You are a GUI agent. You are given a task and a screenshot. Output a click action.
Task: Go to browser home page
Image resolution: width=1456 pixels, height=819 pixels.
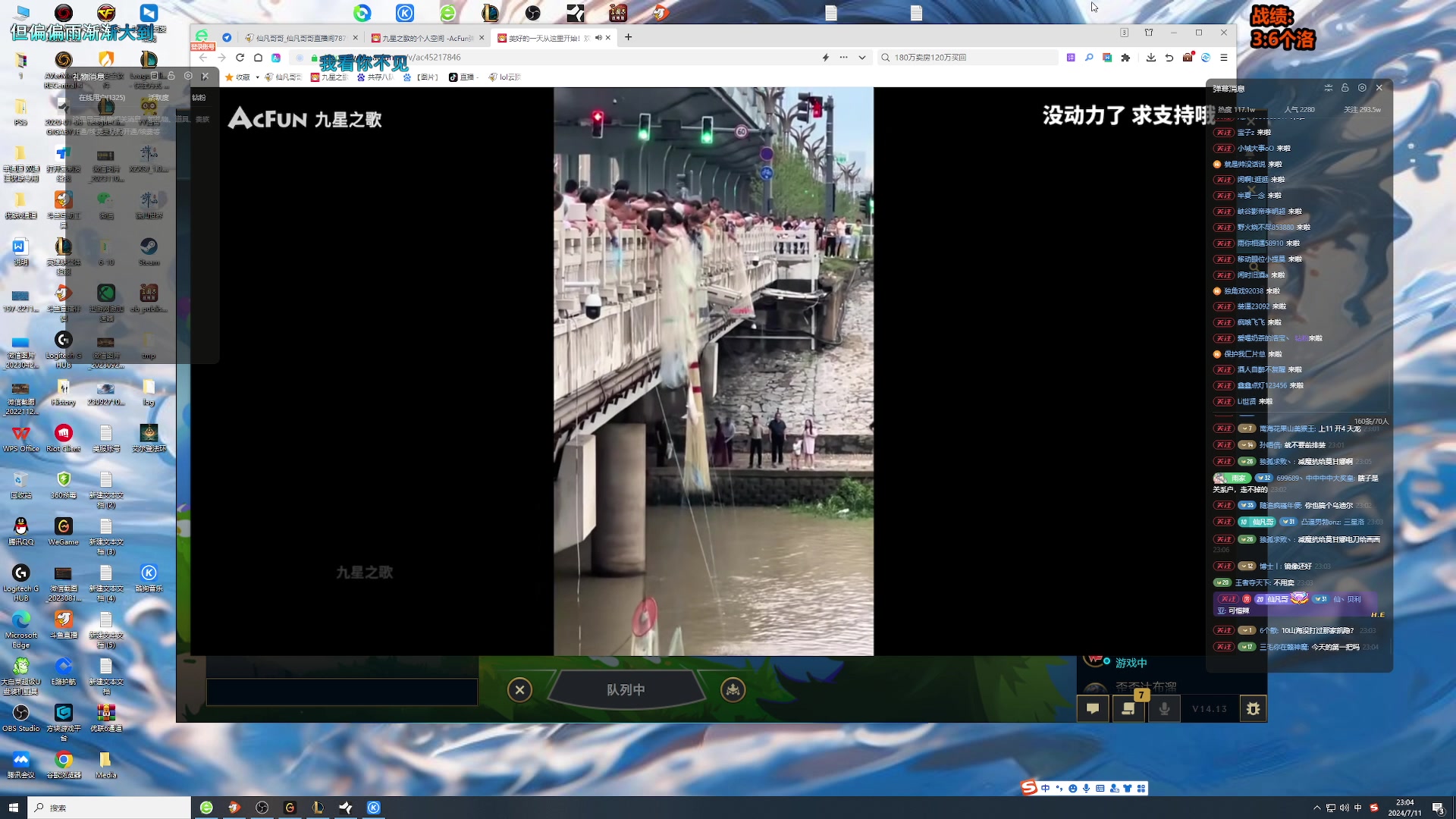click(258, 58)
